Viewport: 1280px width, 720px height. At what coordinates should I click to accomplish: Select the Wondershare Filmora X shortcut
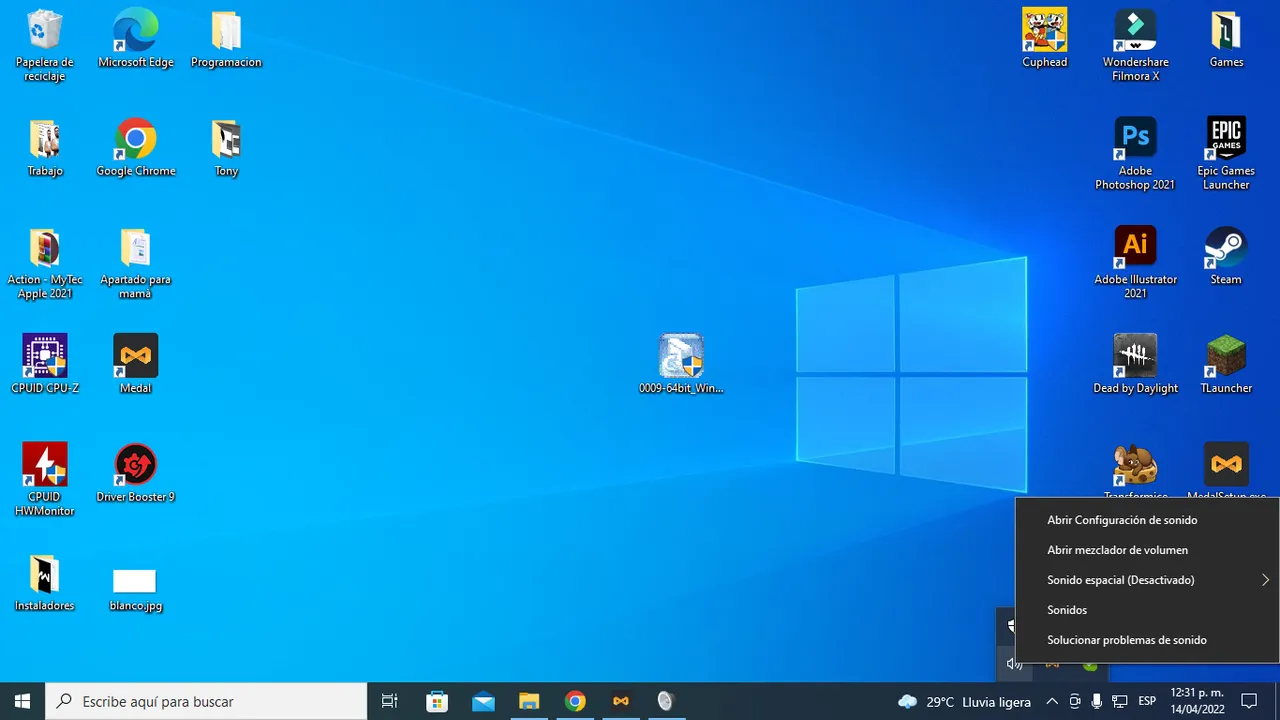click(x=1136, y=46)
